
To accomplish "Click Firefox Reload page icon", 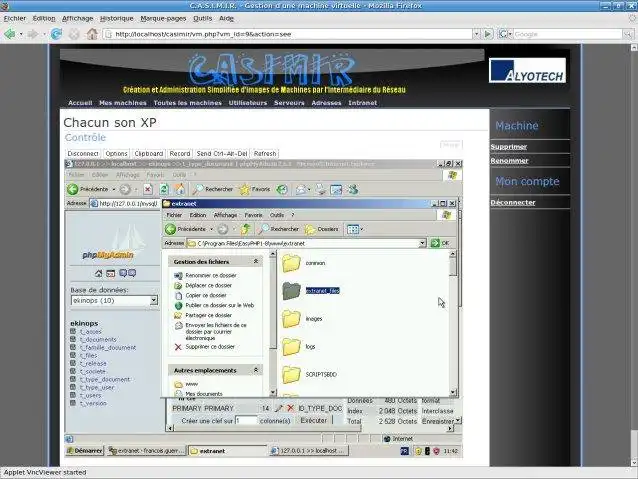I will tap(56, 34).
